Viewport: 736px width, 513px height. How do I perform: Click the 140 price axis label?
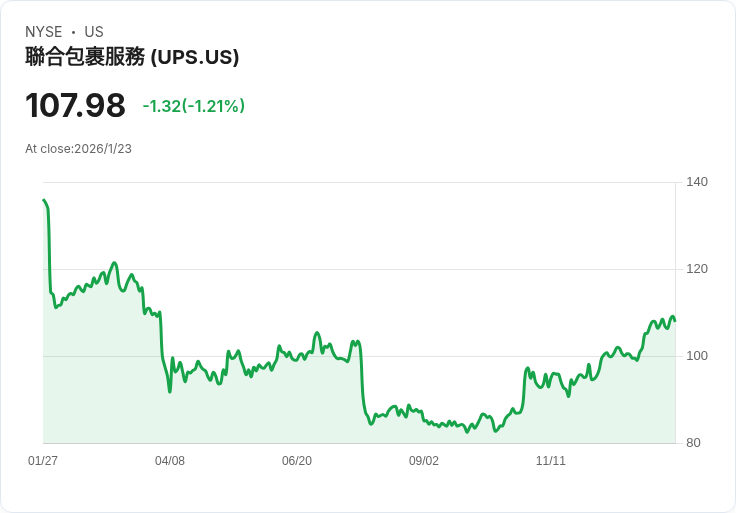pos(697,182)
